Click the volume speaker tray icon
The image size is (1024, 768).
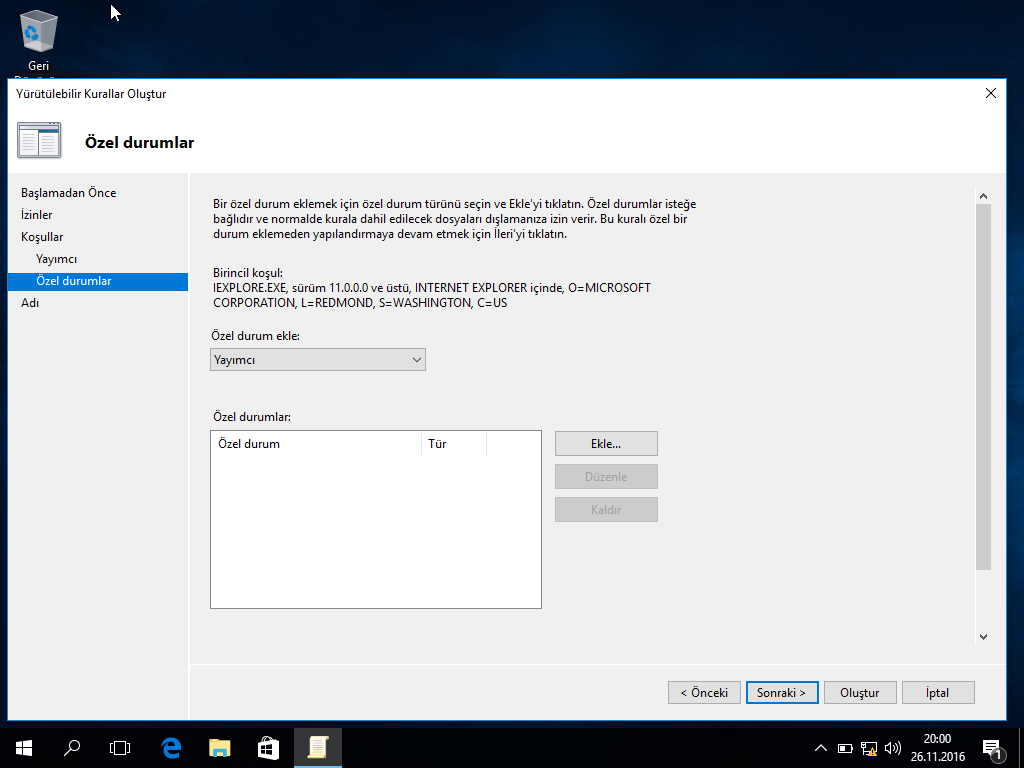(892, 748)
